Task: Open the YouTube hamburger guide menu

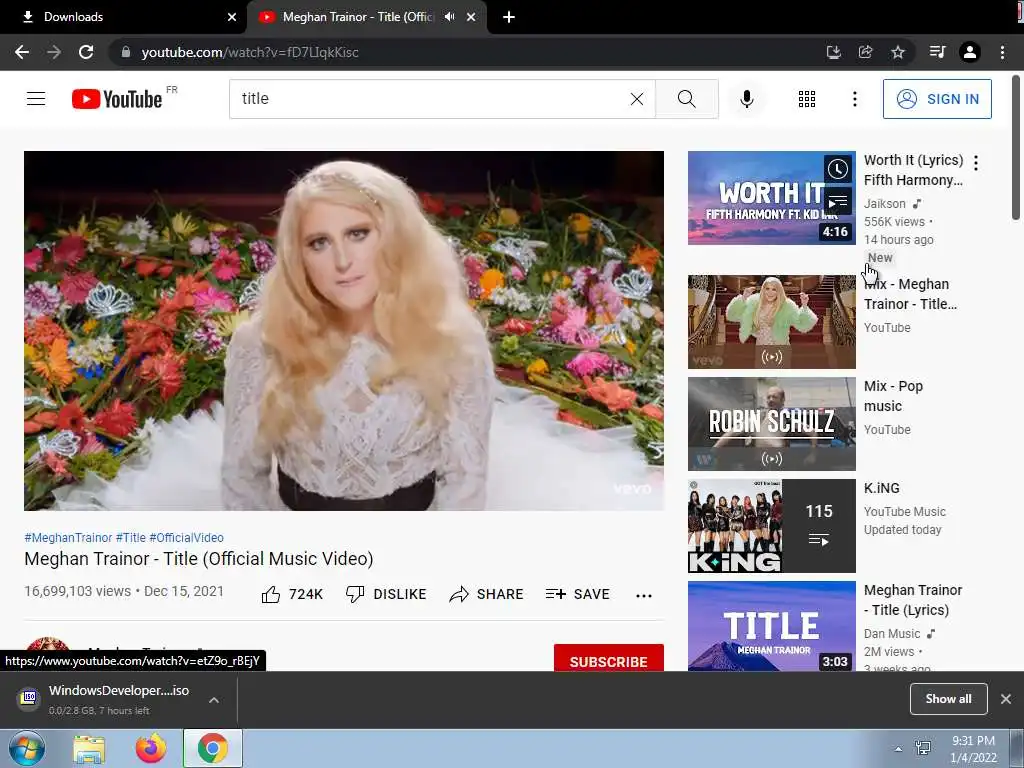Action: [x=36, y=99]
